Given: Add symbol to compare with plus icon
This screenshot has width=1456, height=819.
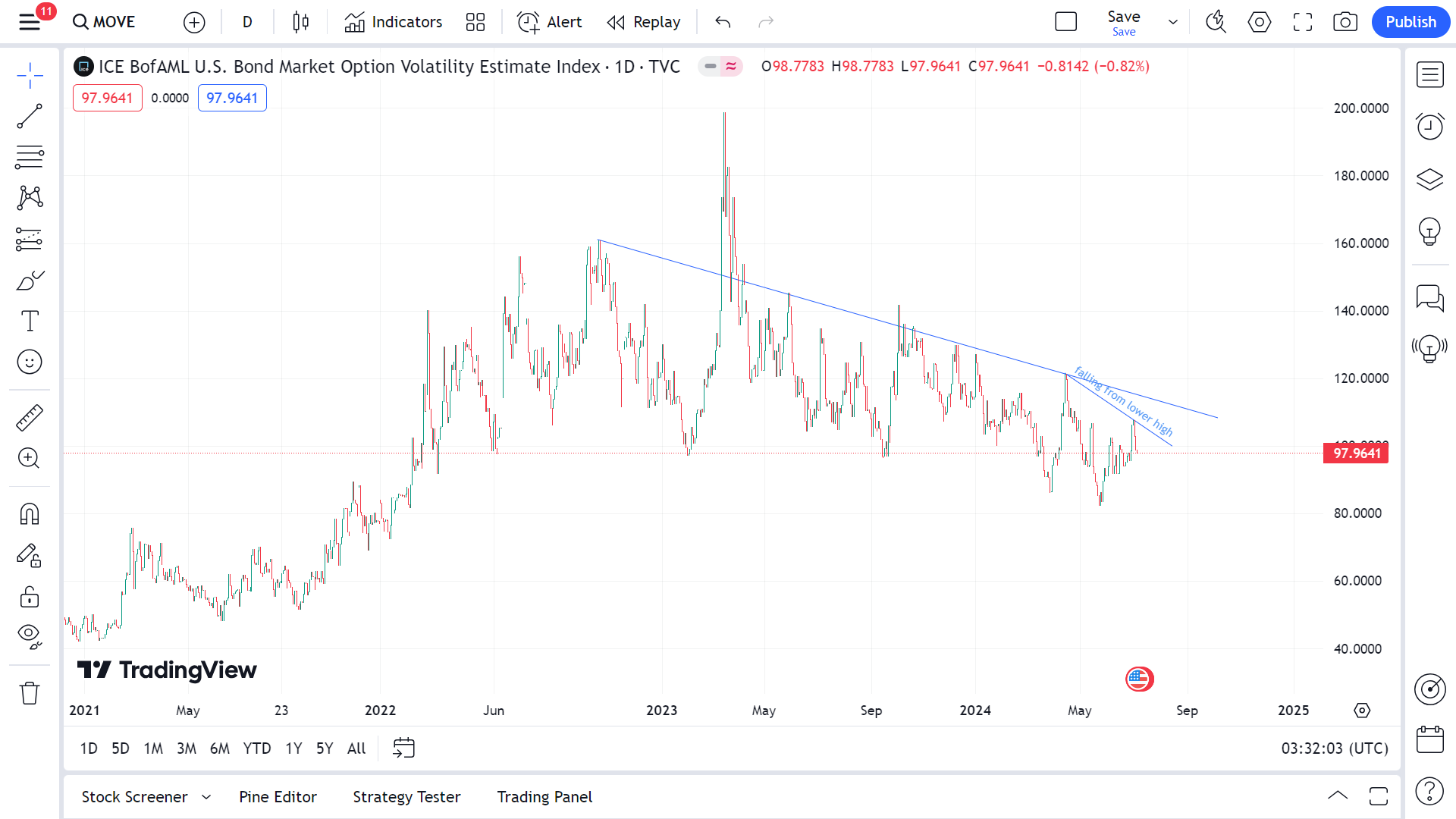Looking at the screenshot, I should point(194,23).
